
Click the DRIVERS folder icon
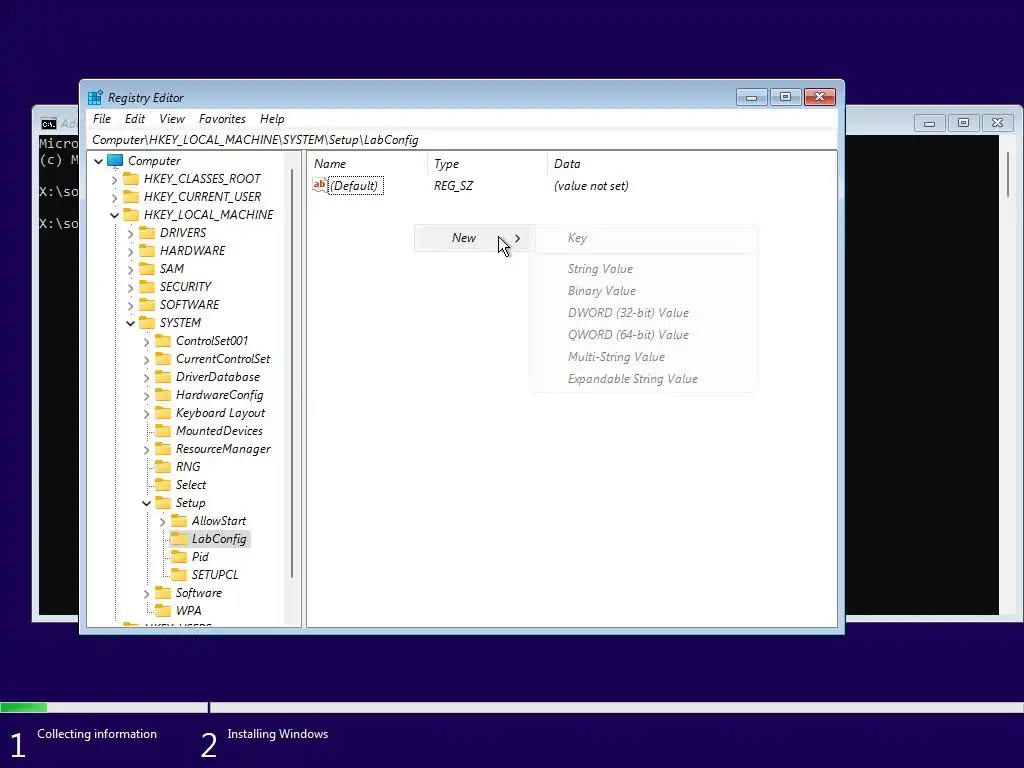tap(148, 232)
